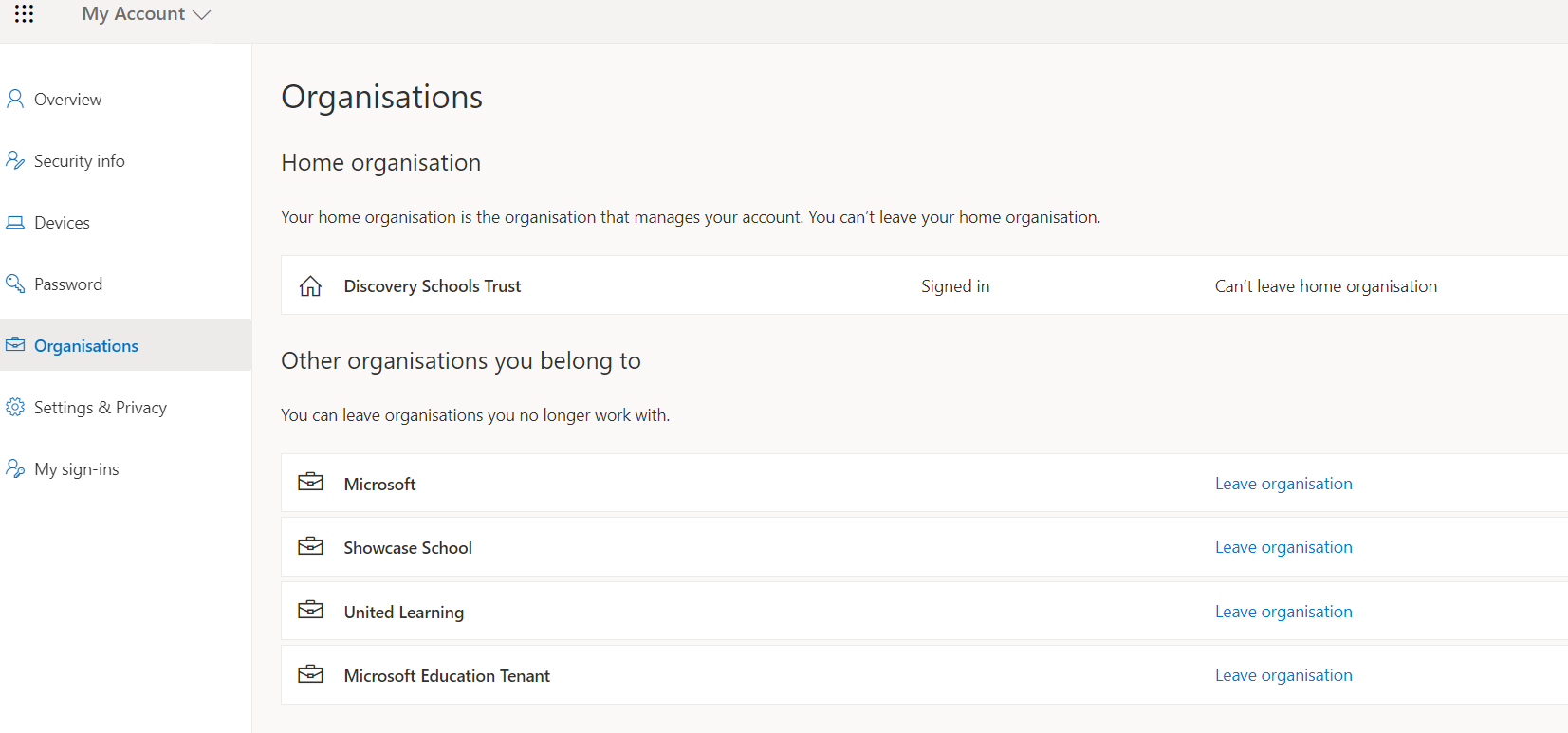Click the My sign-ins icon

[15, 468]
